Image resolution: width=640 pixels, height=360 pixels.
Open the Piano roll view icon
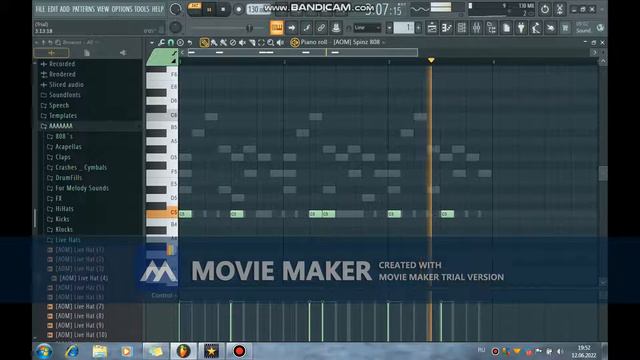tap(447, 28)
